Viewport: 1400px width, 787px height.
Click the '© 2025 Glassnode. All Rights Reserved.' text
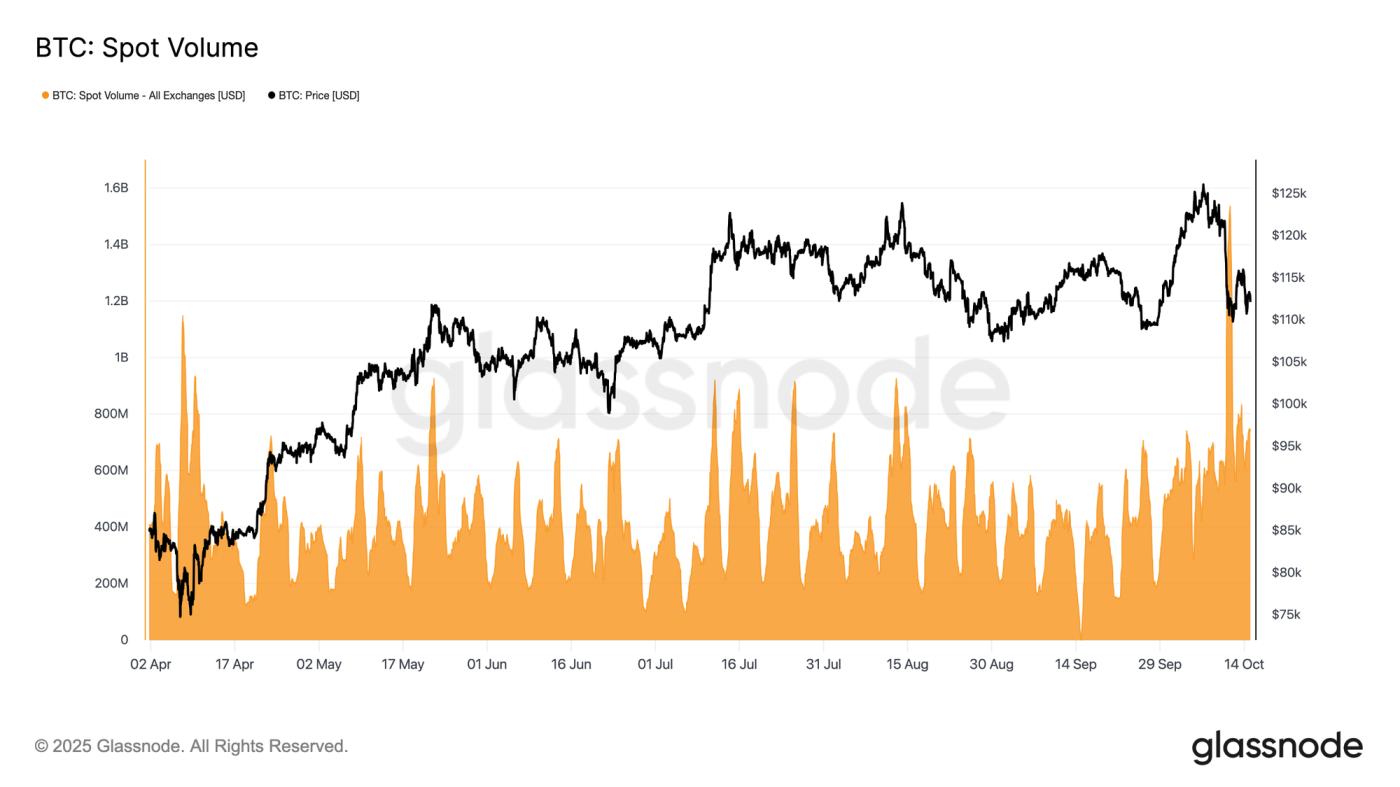coord(191,746)
